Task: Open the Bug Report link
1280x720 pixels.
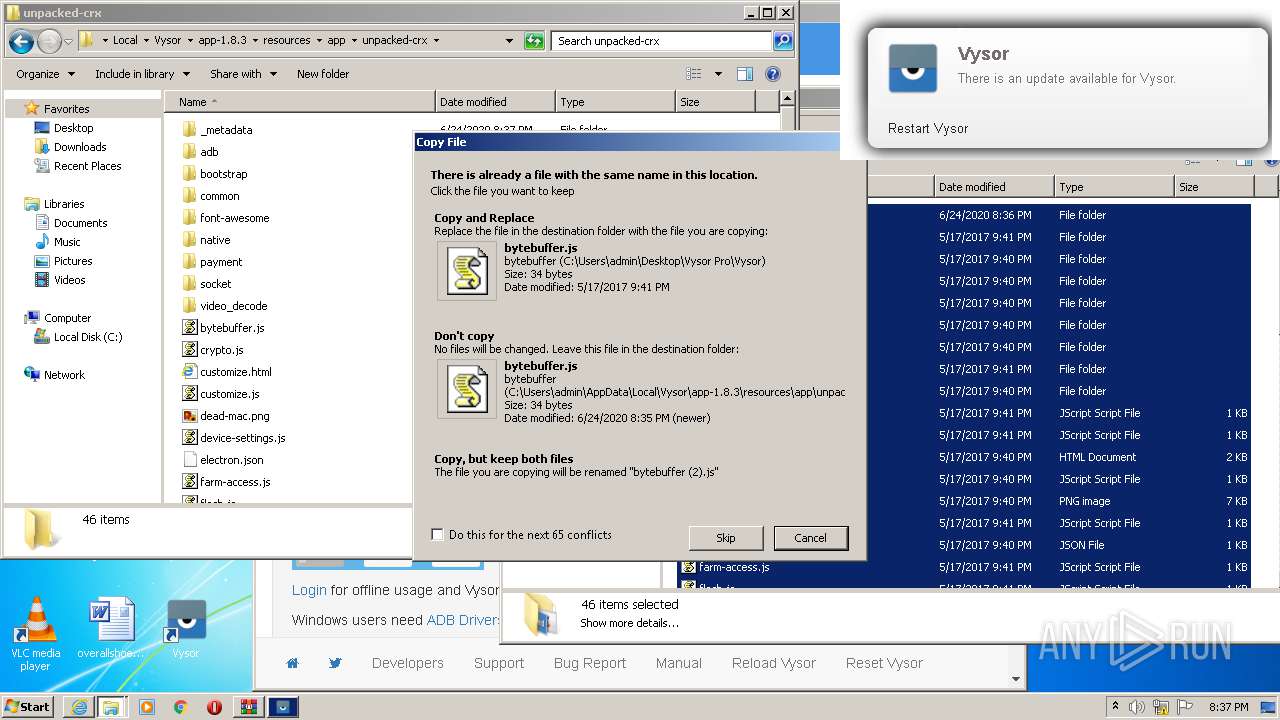Action: point(590,663)
